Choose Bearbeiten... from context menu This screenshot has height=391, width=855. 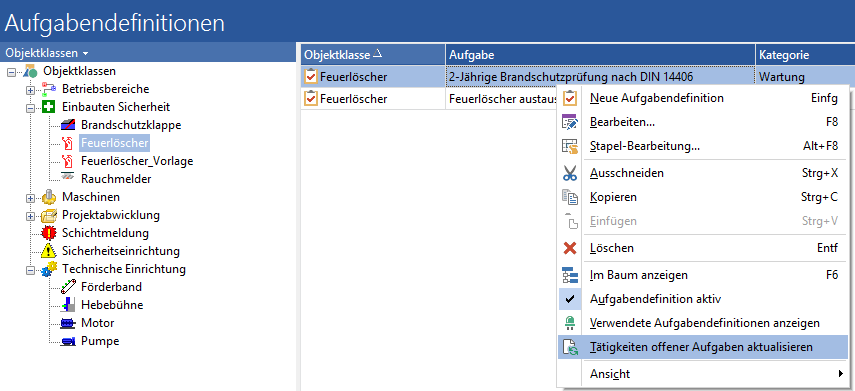703,122
